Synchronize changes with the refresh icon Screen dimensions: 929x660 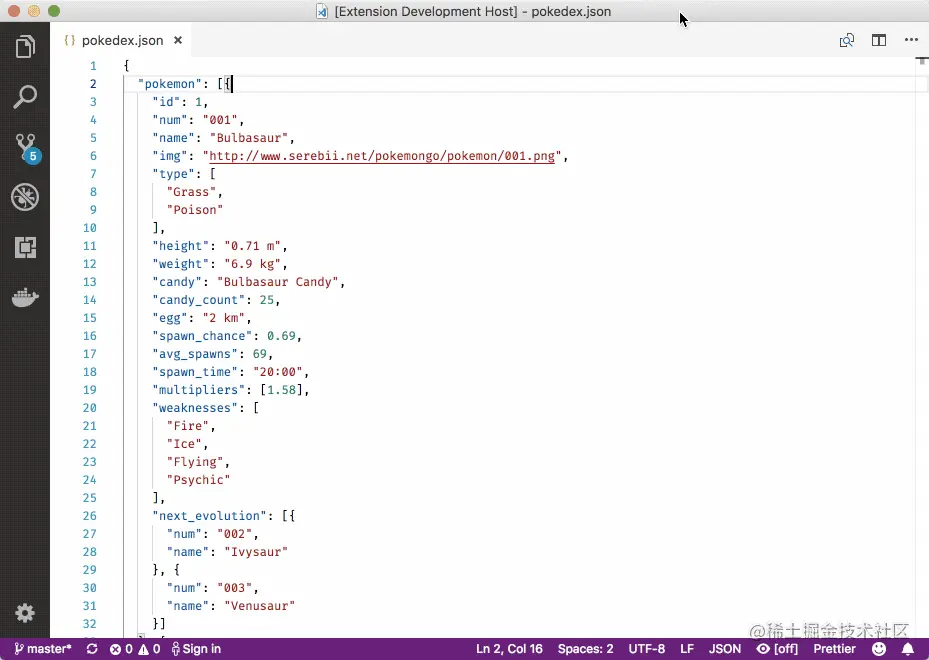[x=91, y=649]
